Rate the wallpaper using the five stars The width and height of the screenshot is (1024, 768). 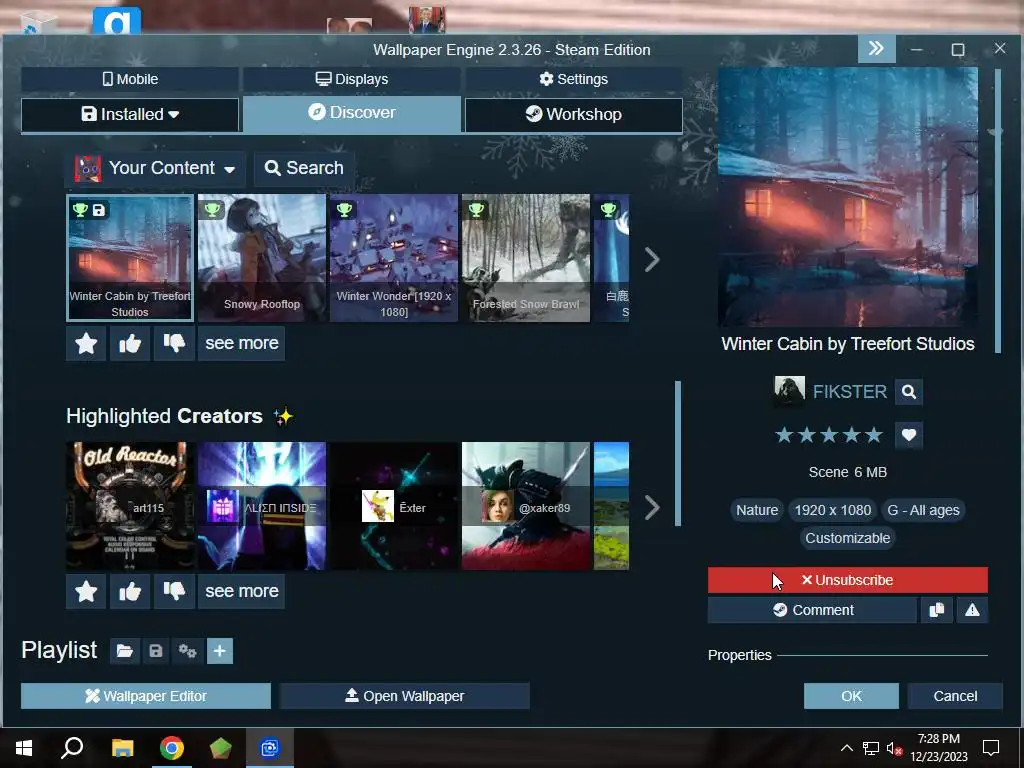click(x=829, y=435)
